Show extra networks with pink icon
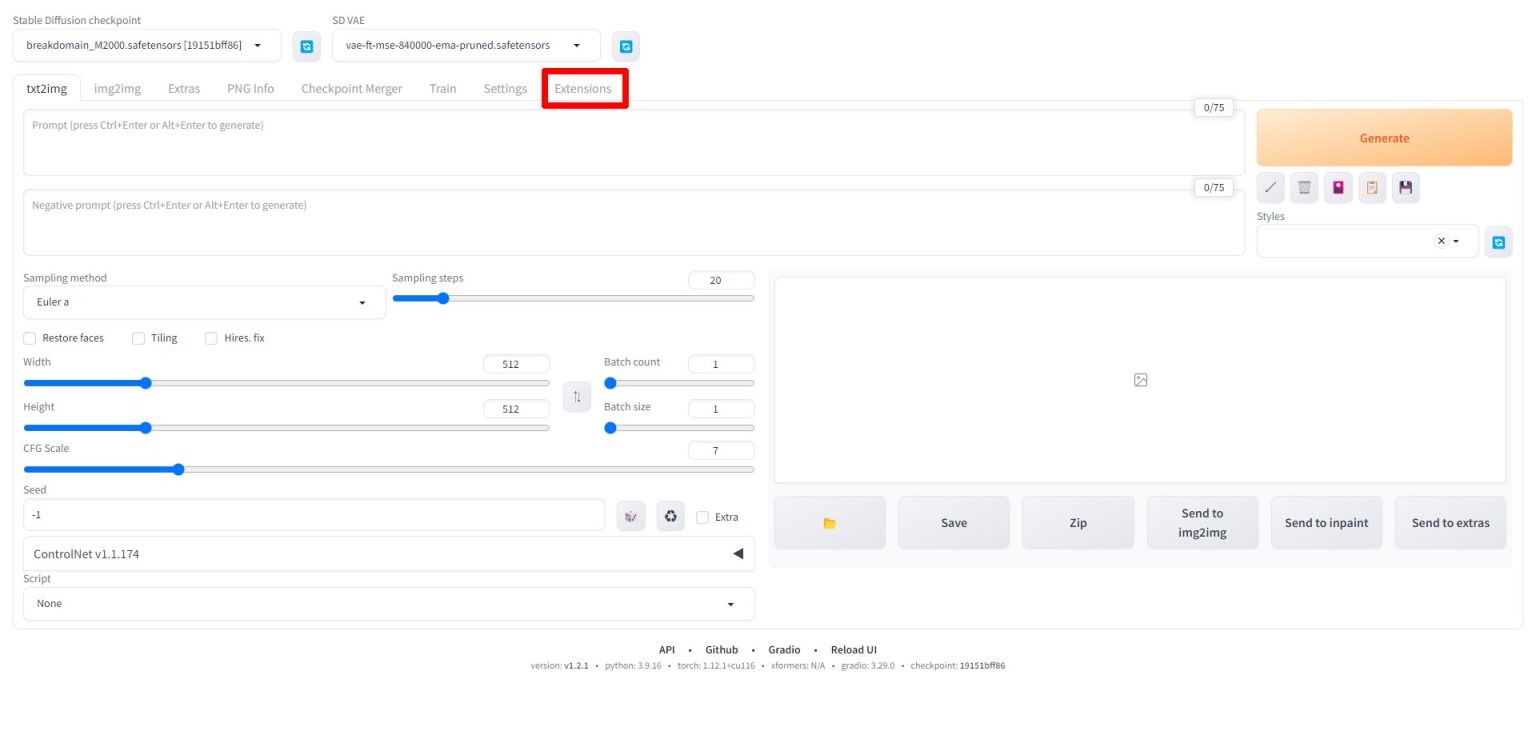 click(x=1338, y=187)
